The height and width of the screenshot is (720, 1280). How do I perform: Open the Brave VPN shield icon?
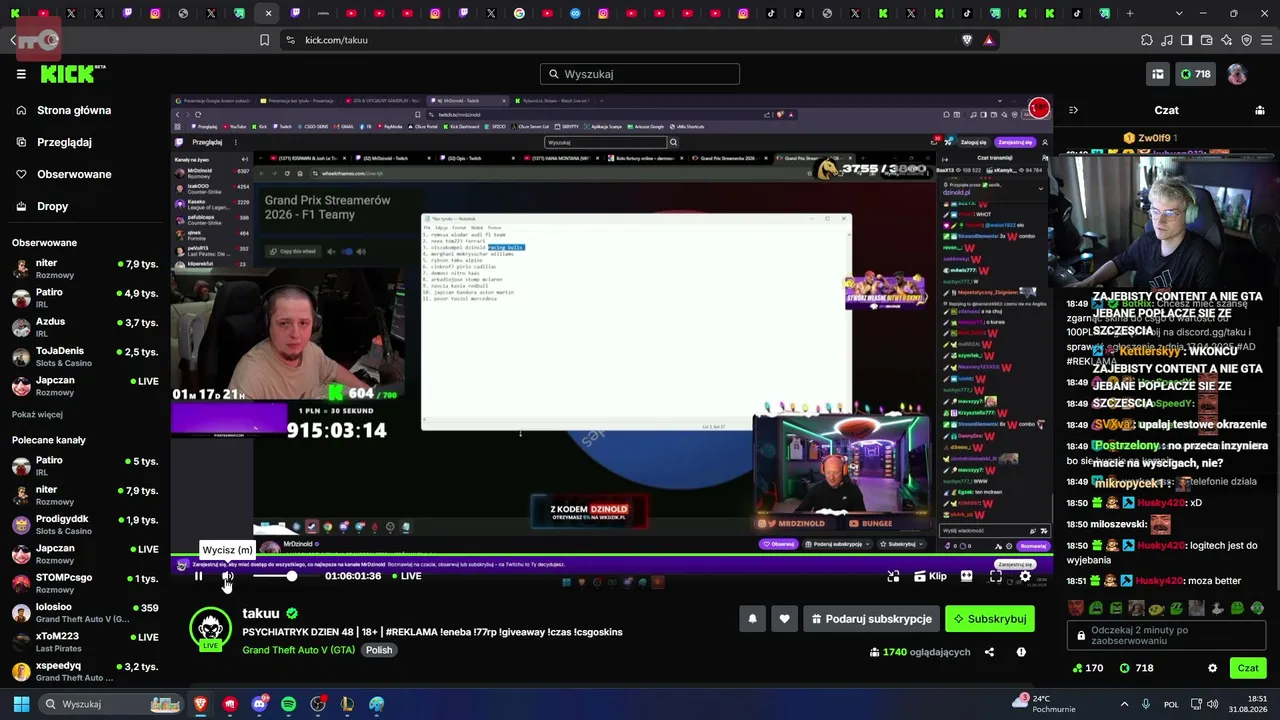[x=1246, y=40]
